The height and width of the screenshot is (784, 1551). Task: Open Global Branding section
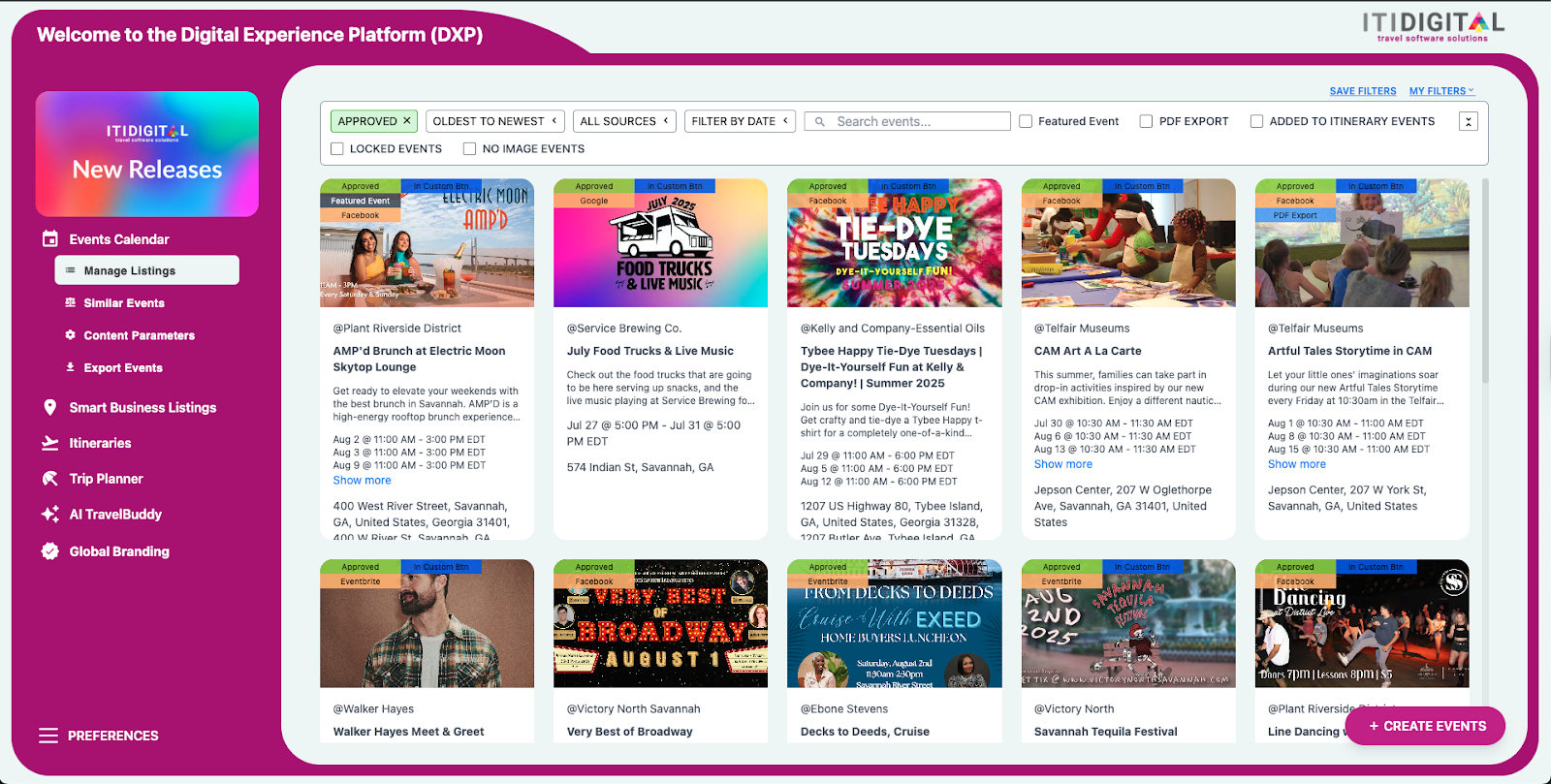119,551
